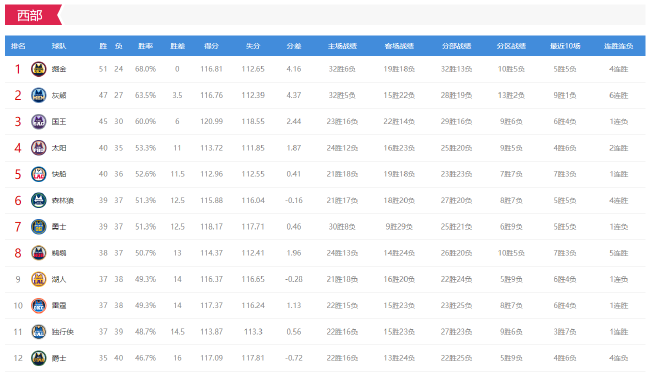Viewport: 650px width, 372px height.
Task: Click the rank number 12 cell
Action: coord(18,358)
